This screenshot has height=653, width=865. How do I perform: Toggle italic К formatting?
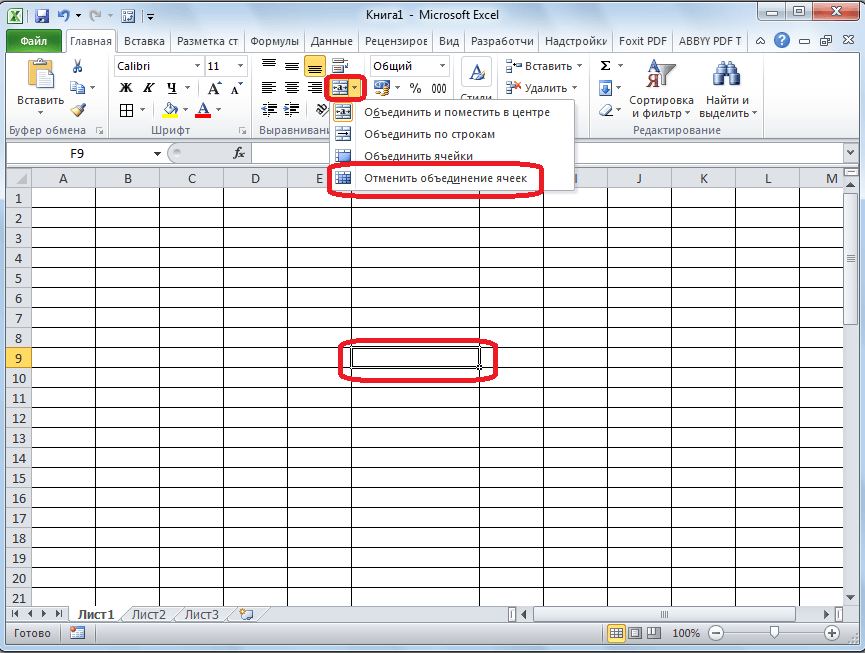coord(148,88)
